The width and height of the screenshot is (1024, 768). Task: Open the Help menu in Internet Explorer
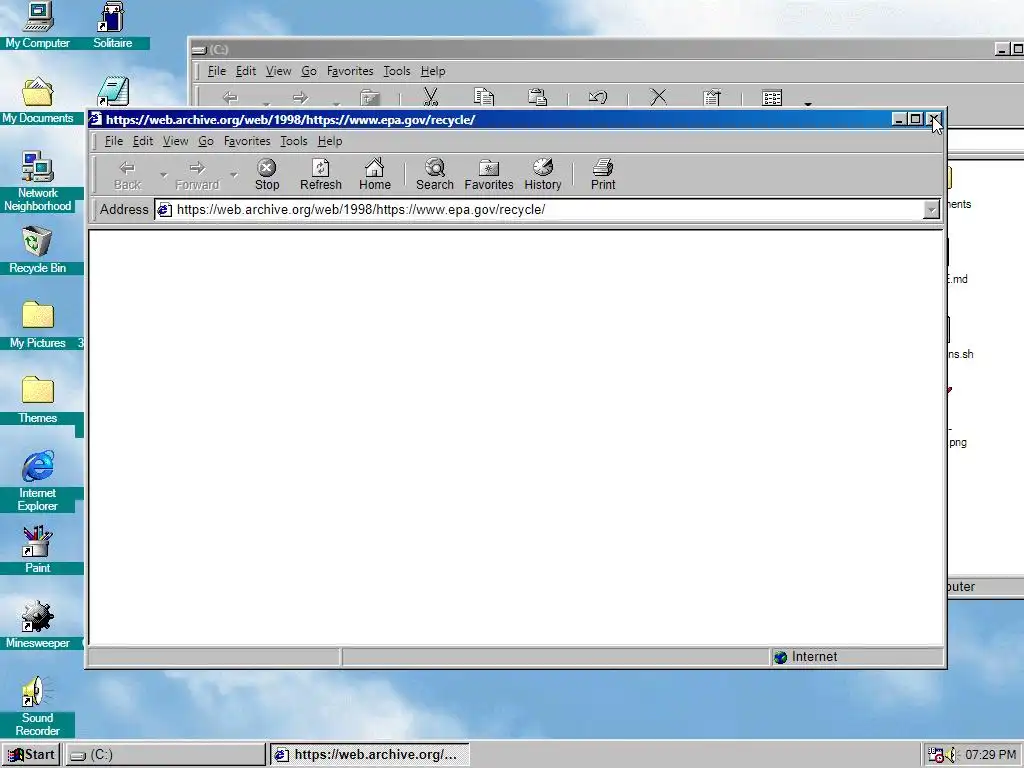tap(330, 141)
